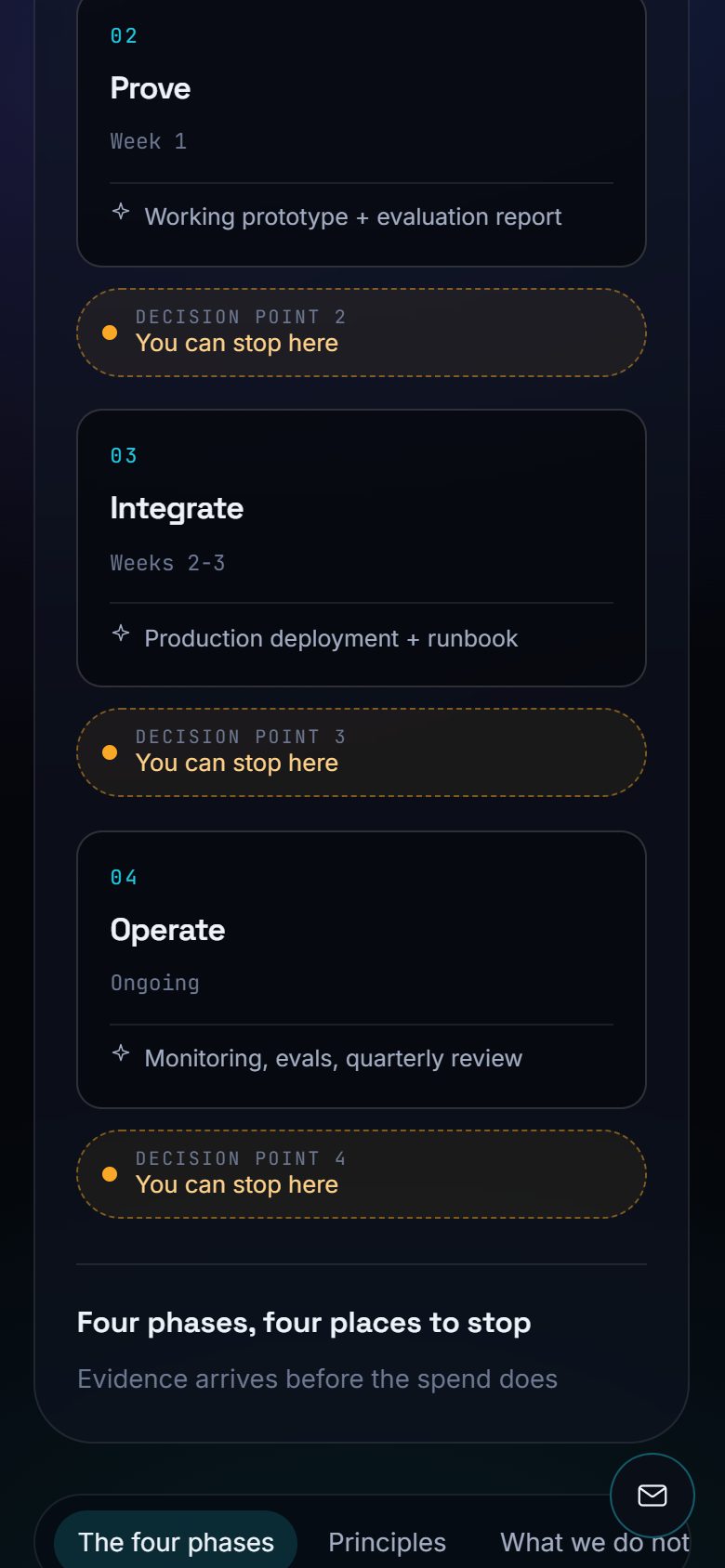Select the What we do not tab
725x1568 pixels.
[595, 1542]
